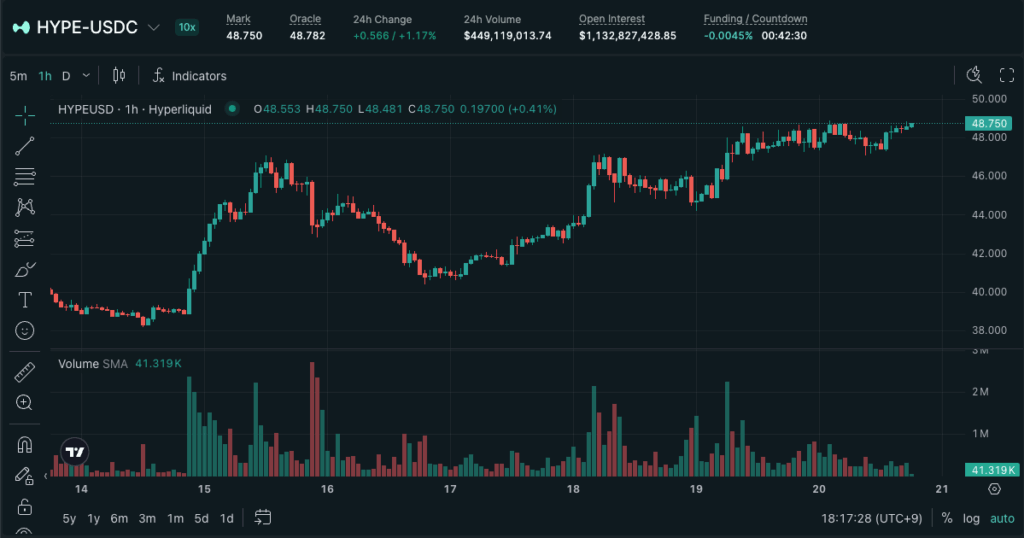Set the range to 5y

69,518
